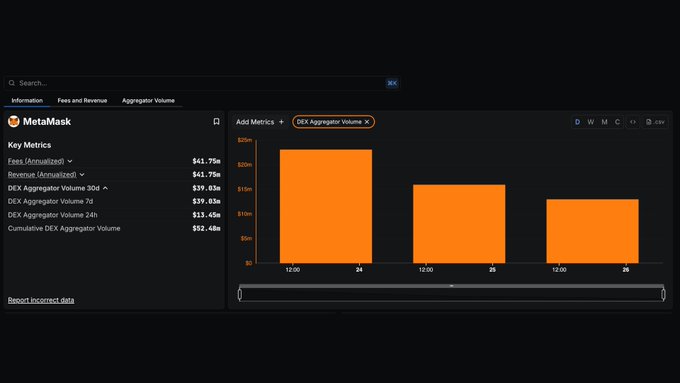This screenshot has width=680, height=383.
Task: Click DEX Aggregator Volume 24h row label
Action: coord(52,215)
